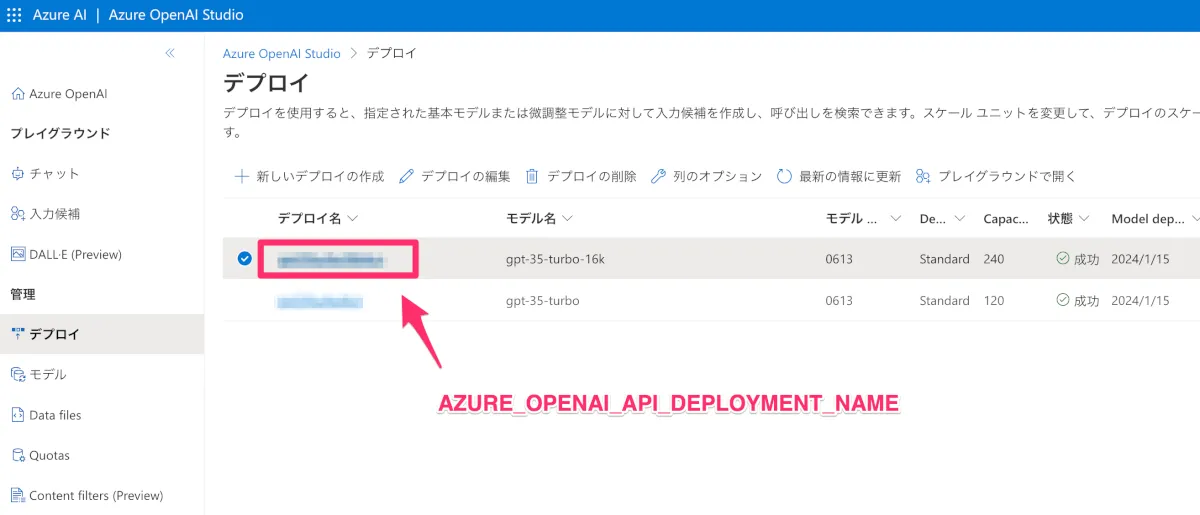The image size is (1200, 515).
Task: Click the Data files icon
Action: [17, 415]
